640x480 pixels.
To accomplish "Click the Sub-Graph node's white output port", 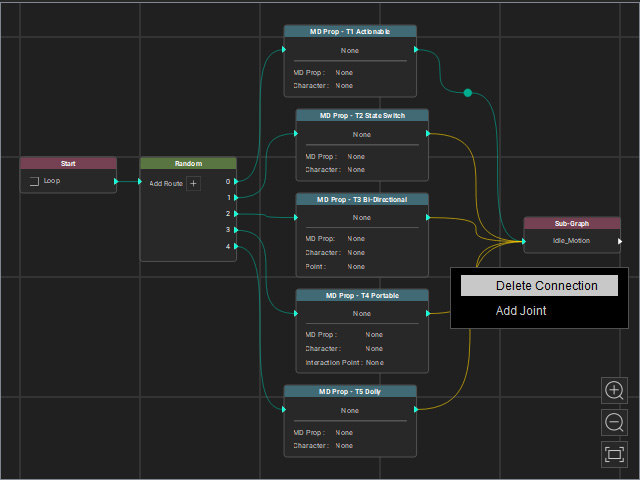I will 620,241.
